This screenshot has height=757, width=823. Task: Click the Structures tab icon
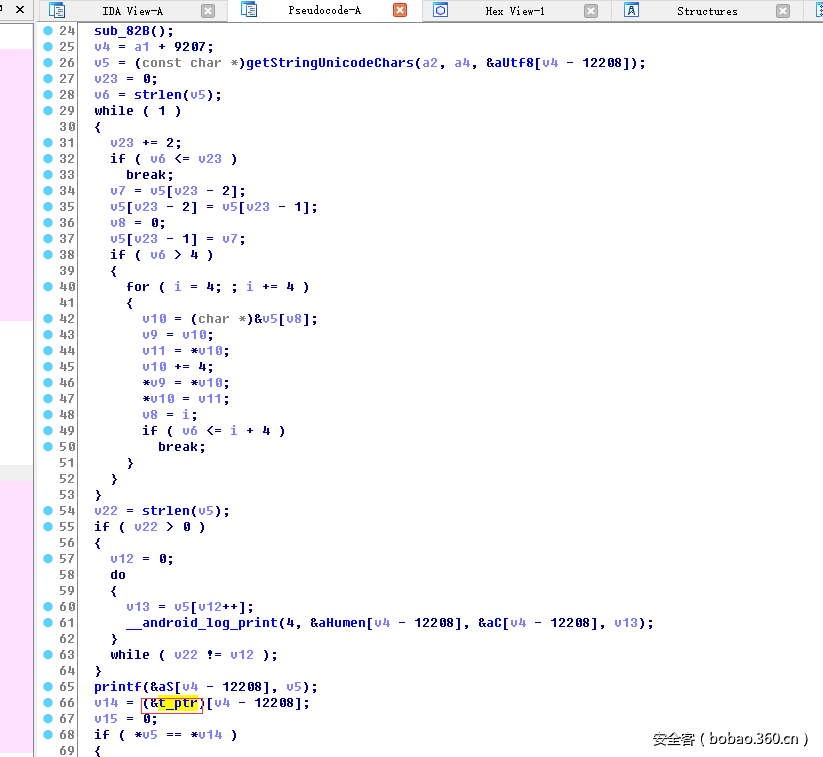(x=631, y=11)
